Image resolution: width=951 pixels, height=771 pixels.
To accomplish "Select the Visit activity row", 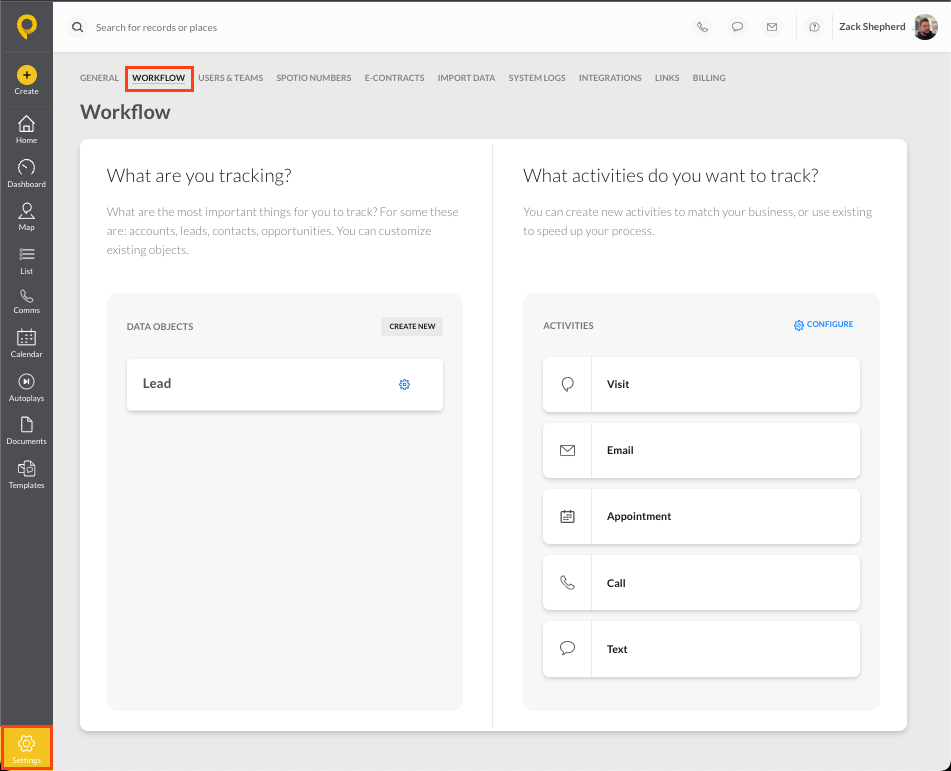I will tap(702, 385).
